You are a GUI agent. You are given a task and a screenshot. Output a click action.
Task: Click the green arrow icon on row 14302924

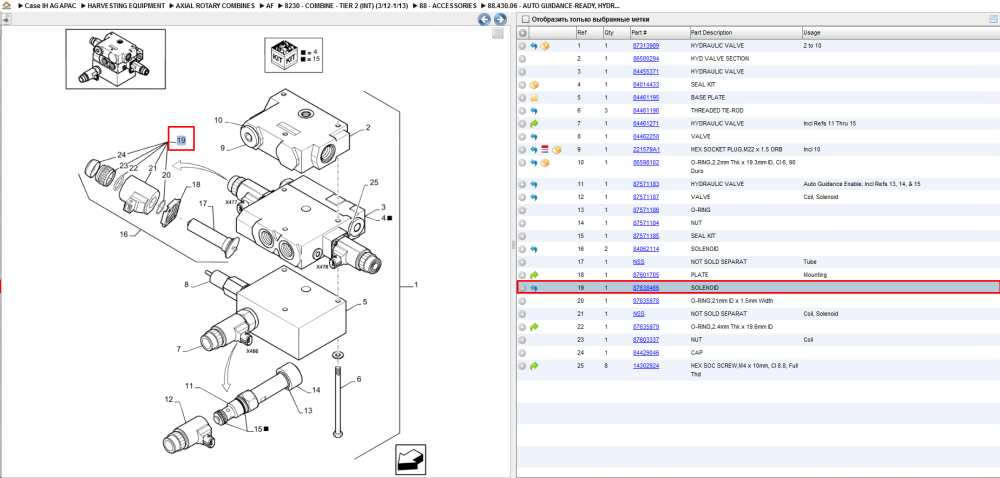tap(534, 366)
